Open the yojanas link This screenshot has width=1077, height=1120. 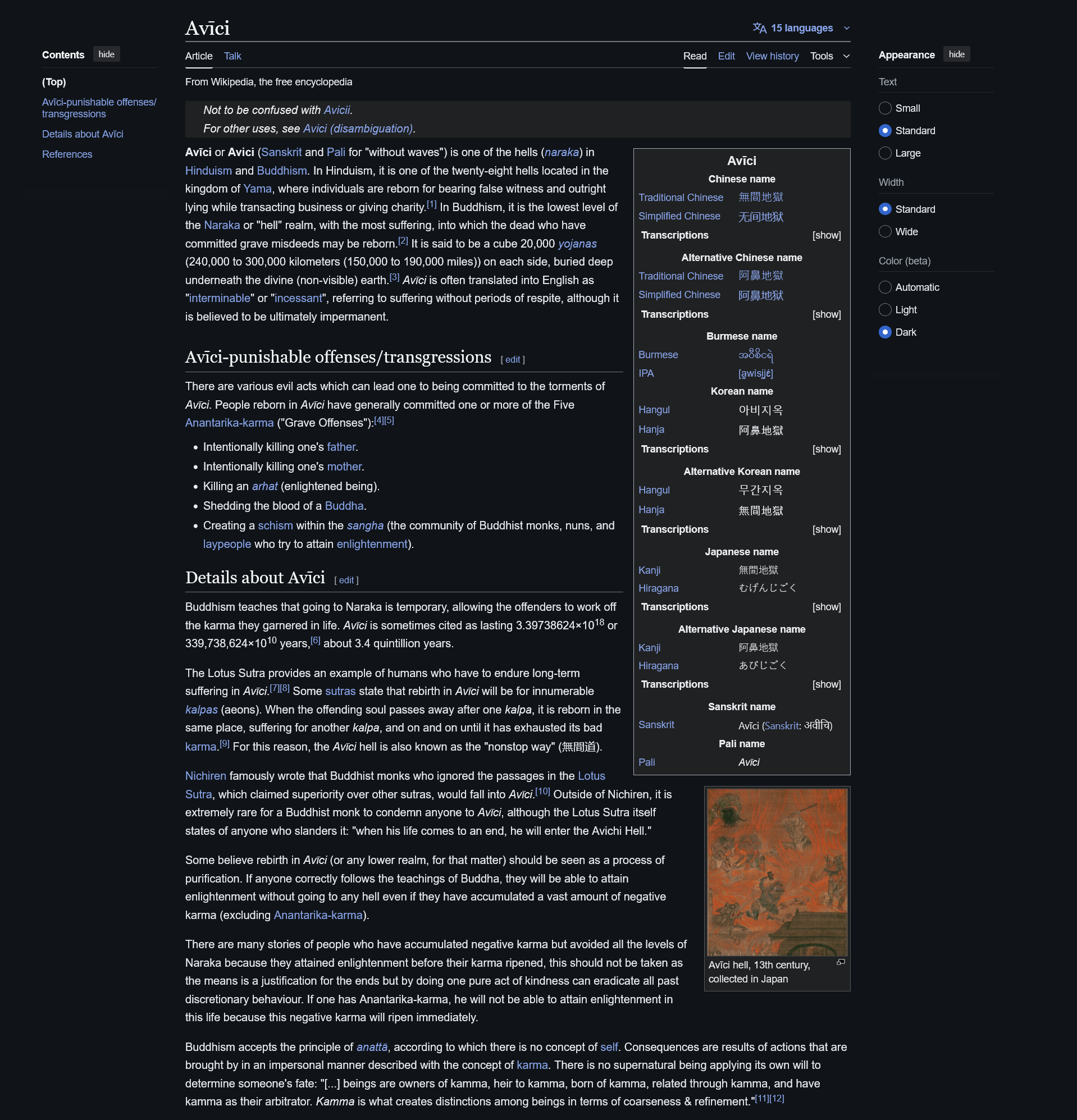pyautogui.click(x=577, y=244)
